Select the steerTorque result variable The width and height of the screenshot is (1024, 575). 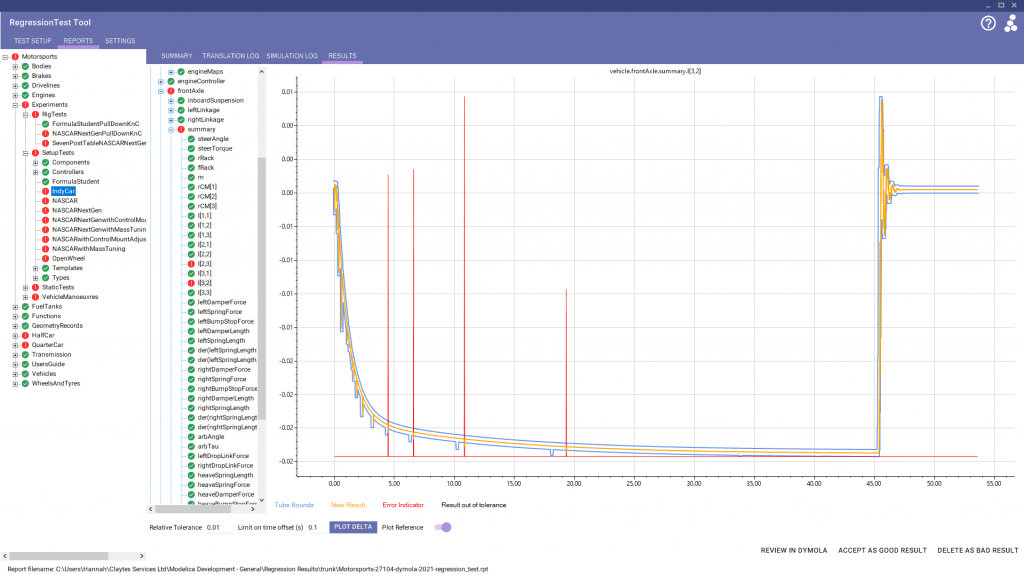click(x=215, y=149)
